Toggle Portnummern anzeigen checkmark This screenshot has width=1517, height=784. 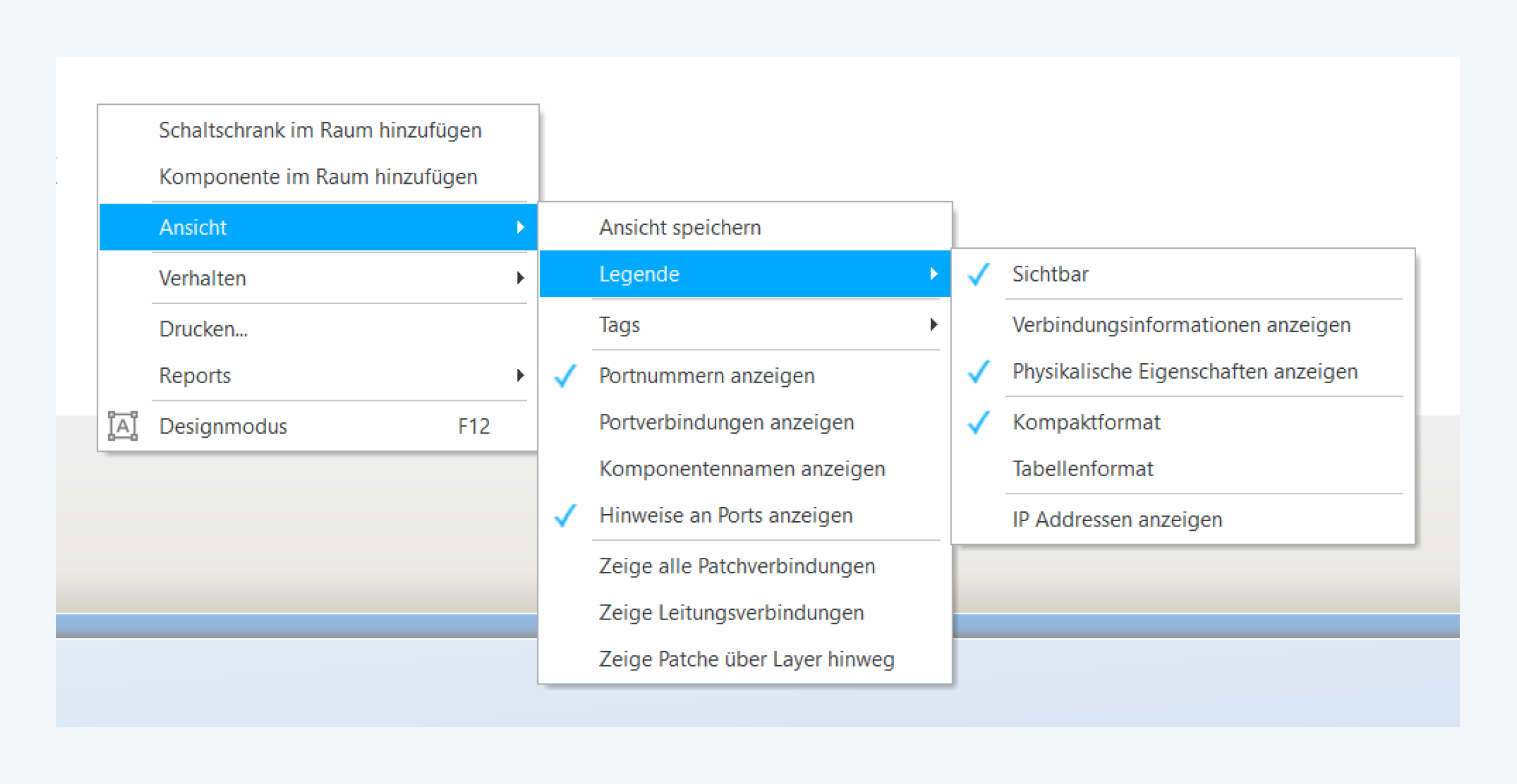coord(706,376)
